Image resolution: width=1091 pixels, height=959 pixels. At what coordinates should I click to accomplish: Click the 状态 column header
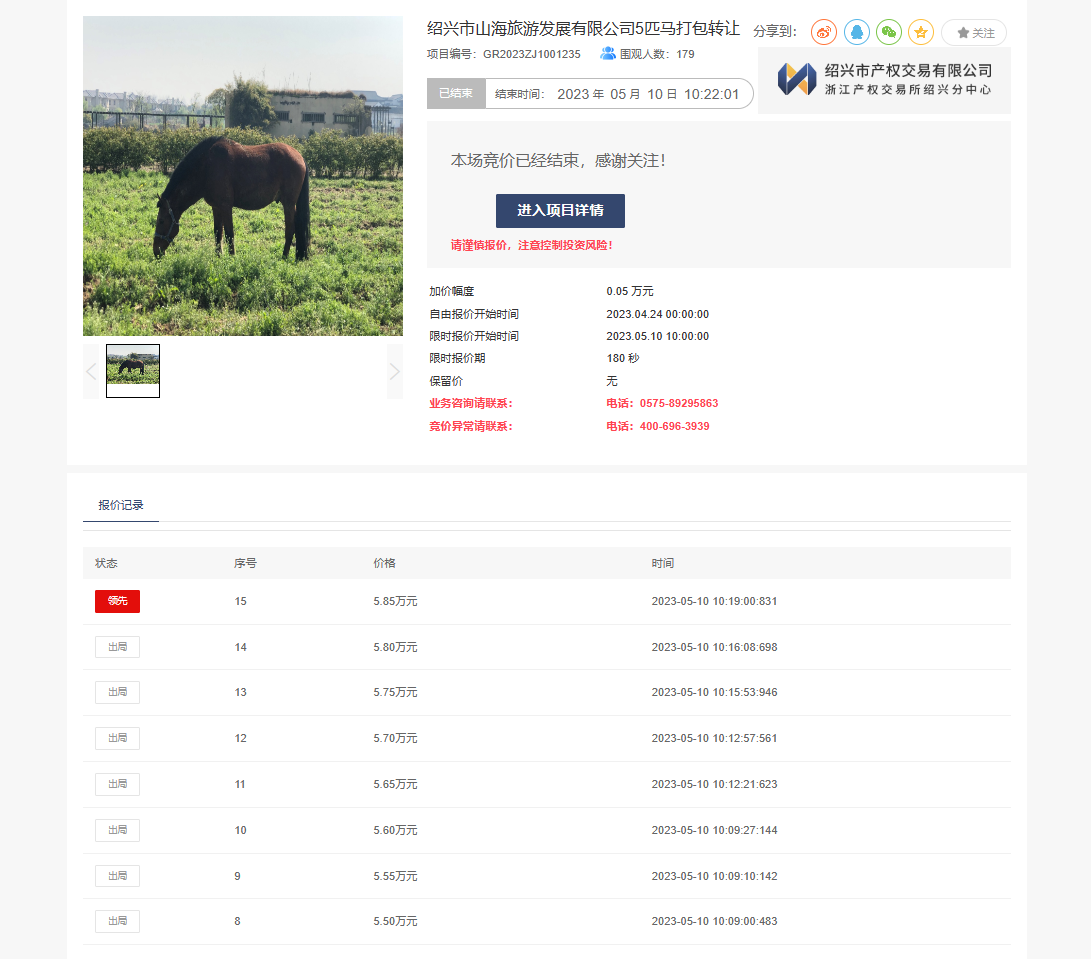106,563
